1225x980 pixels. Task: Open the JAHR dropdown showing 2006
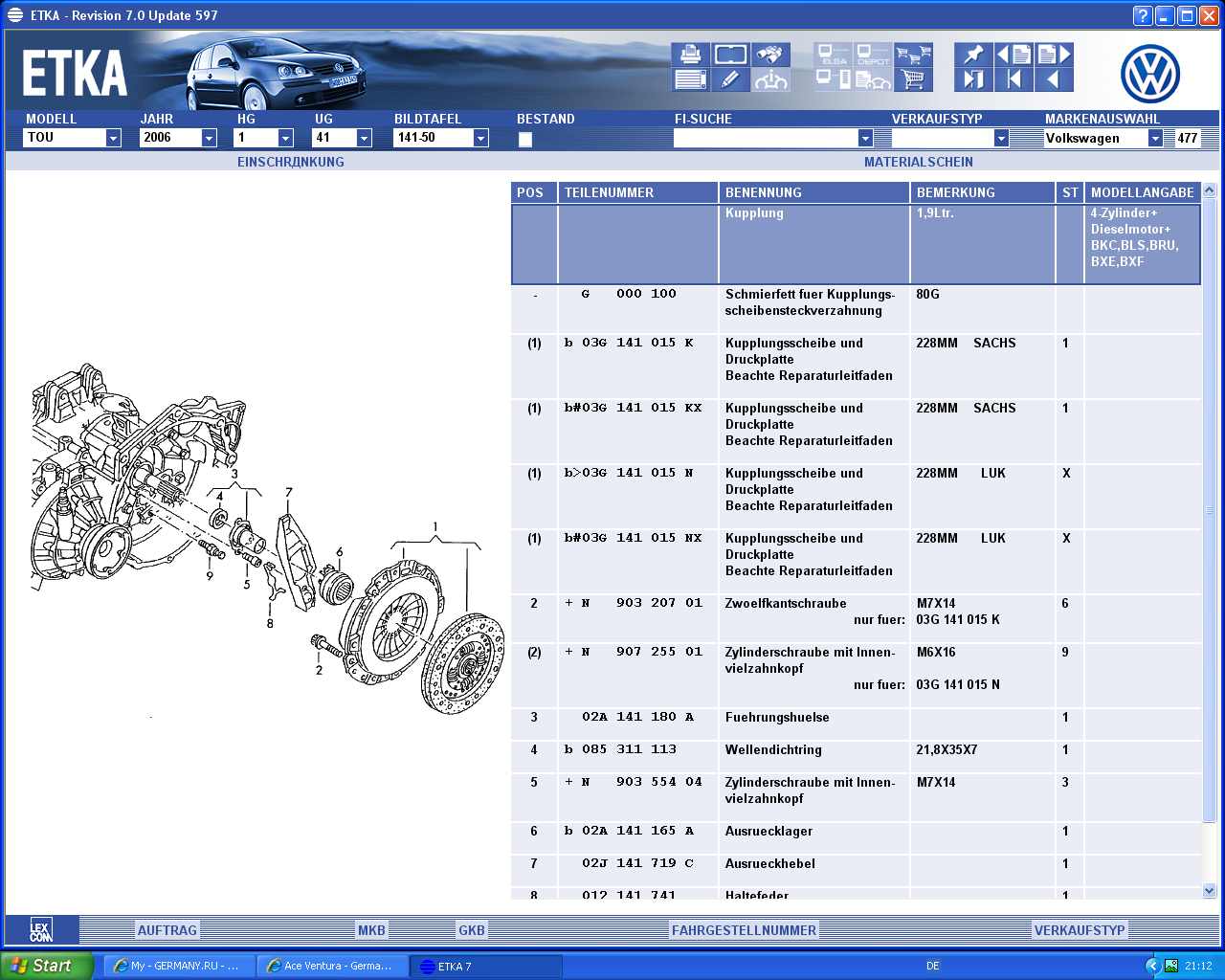coord(209,139)
